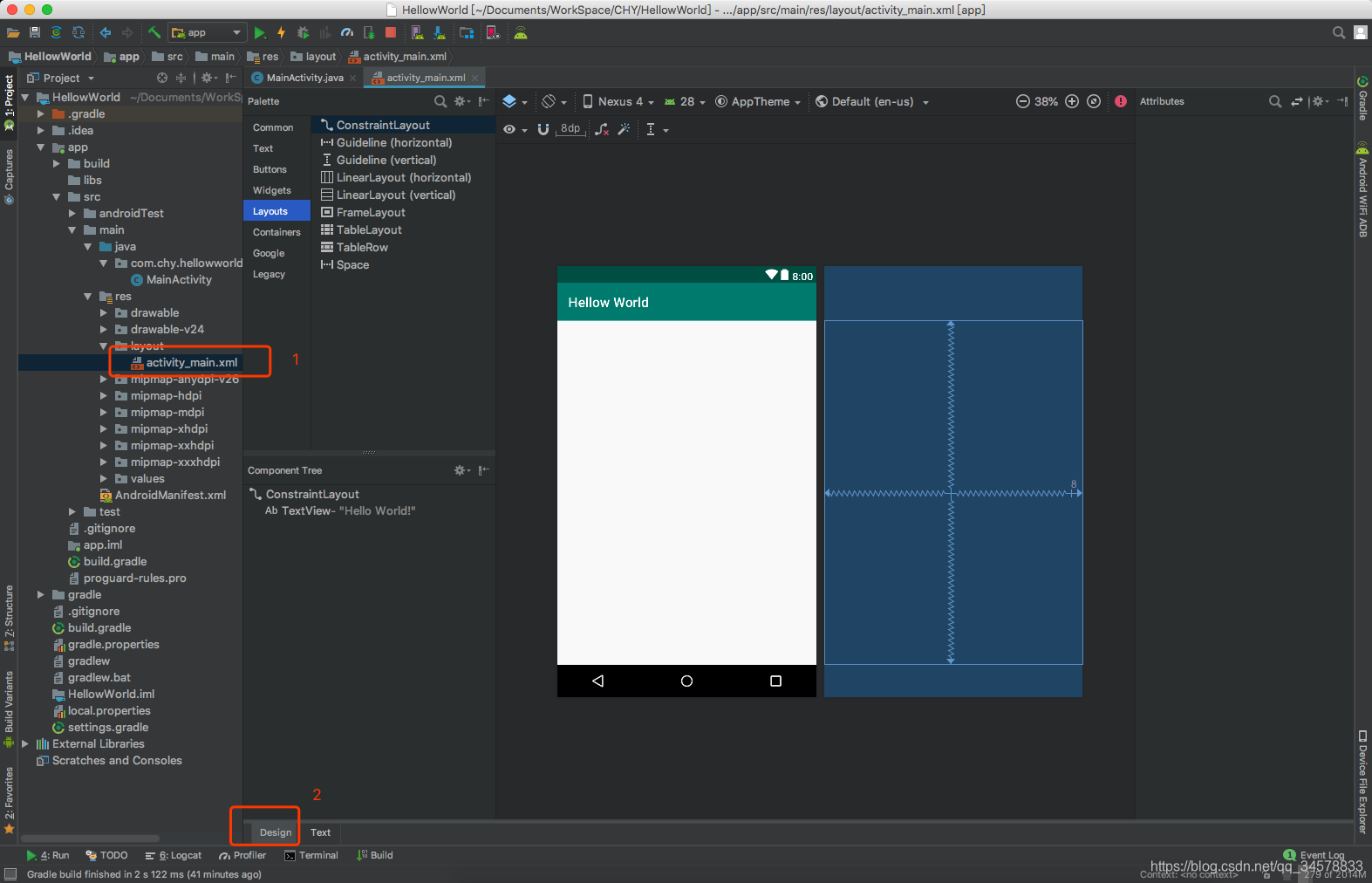Select TextView in Component Tree
This screenshot has width=1372, height=883.
tap(340, 510)
